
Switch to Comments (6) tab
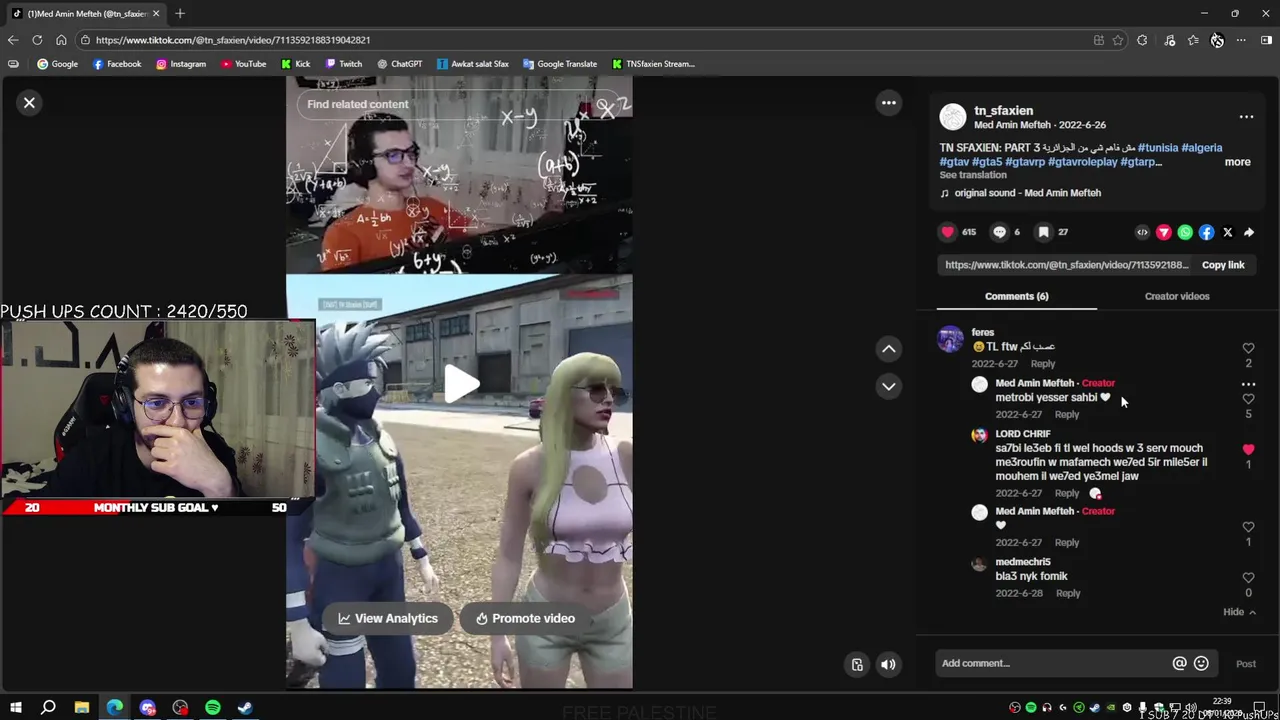[x=1016, y=296]
